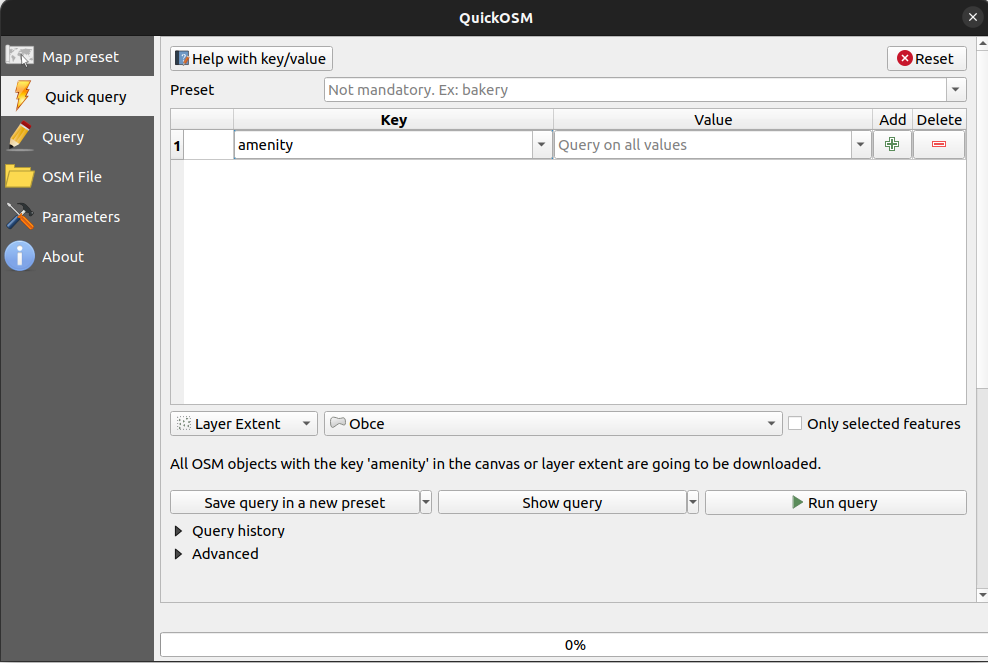The height and width of the screenshot is (663, 988).
Task: Click the vertical scrollbar down arrow
Action: click(982, 594)
